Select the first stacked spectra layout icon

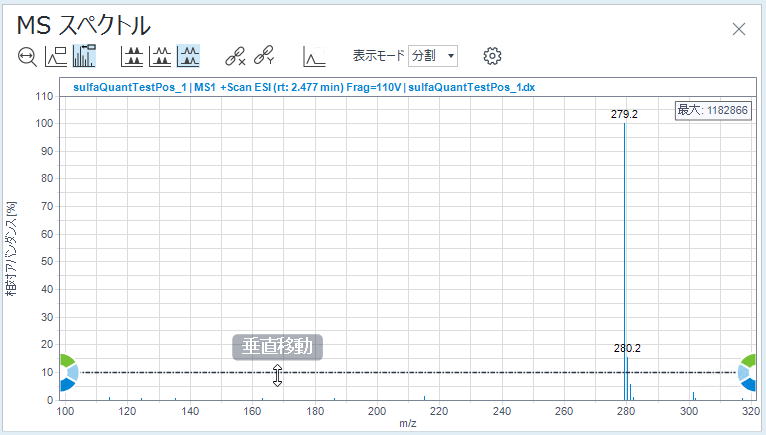132,56
